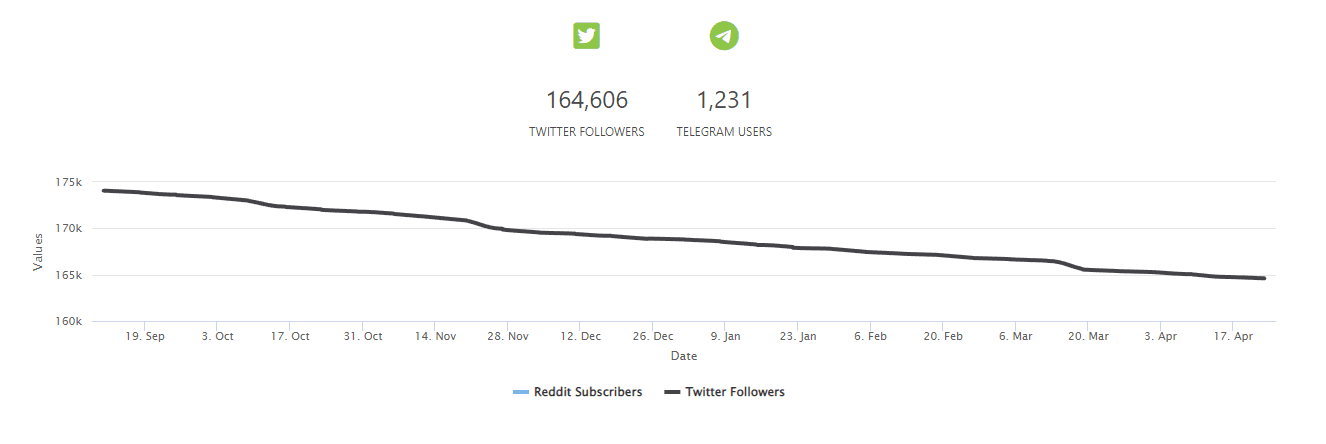Click the green Twitter bird icon
The image size is (1326, 444).
[x=586, y=36]
